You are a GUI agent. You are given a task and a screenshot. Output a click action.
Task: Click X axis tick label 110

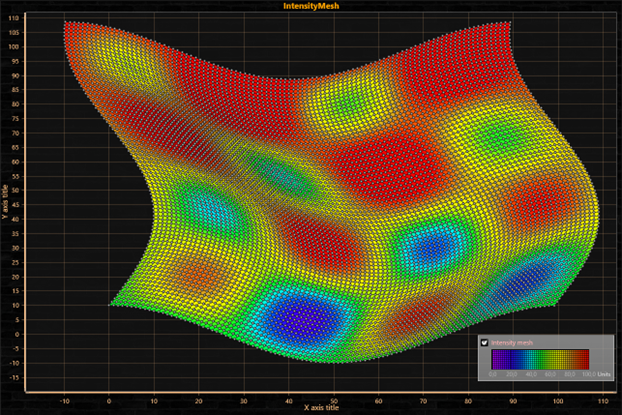coord(603,401)
